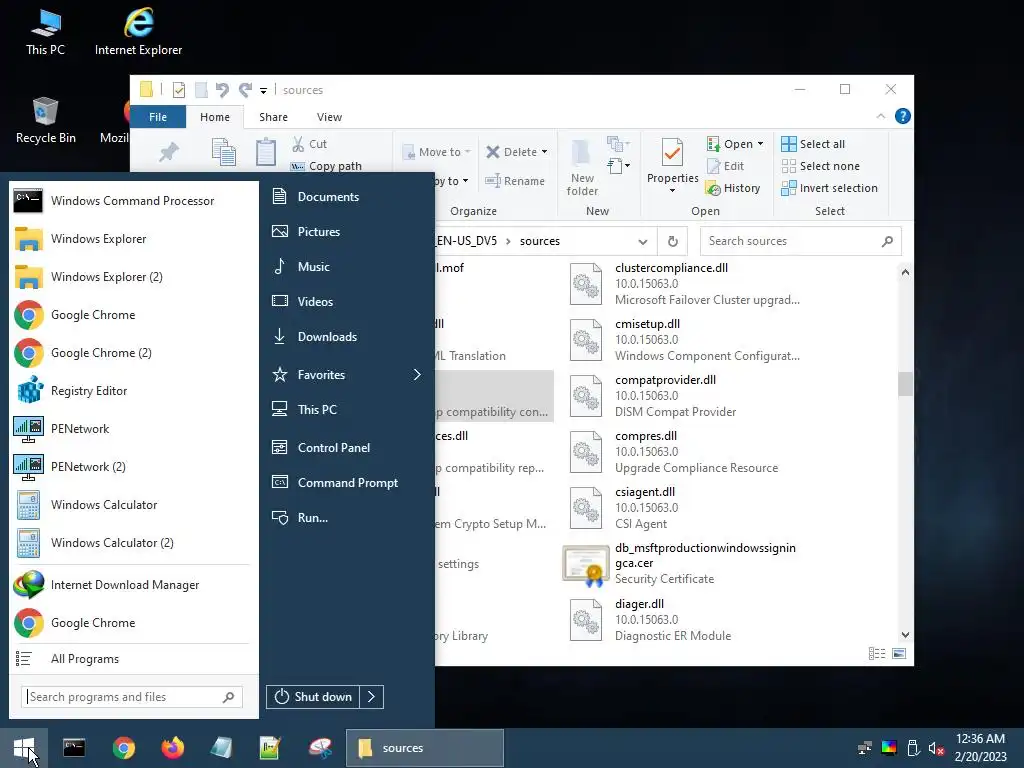This screenshot has height=768, width=1024.
Task: Switch to the Share ribbon tab
Action: pyautogui.click(x=273, y=117)
